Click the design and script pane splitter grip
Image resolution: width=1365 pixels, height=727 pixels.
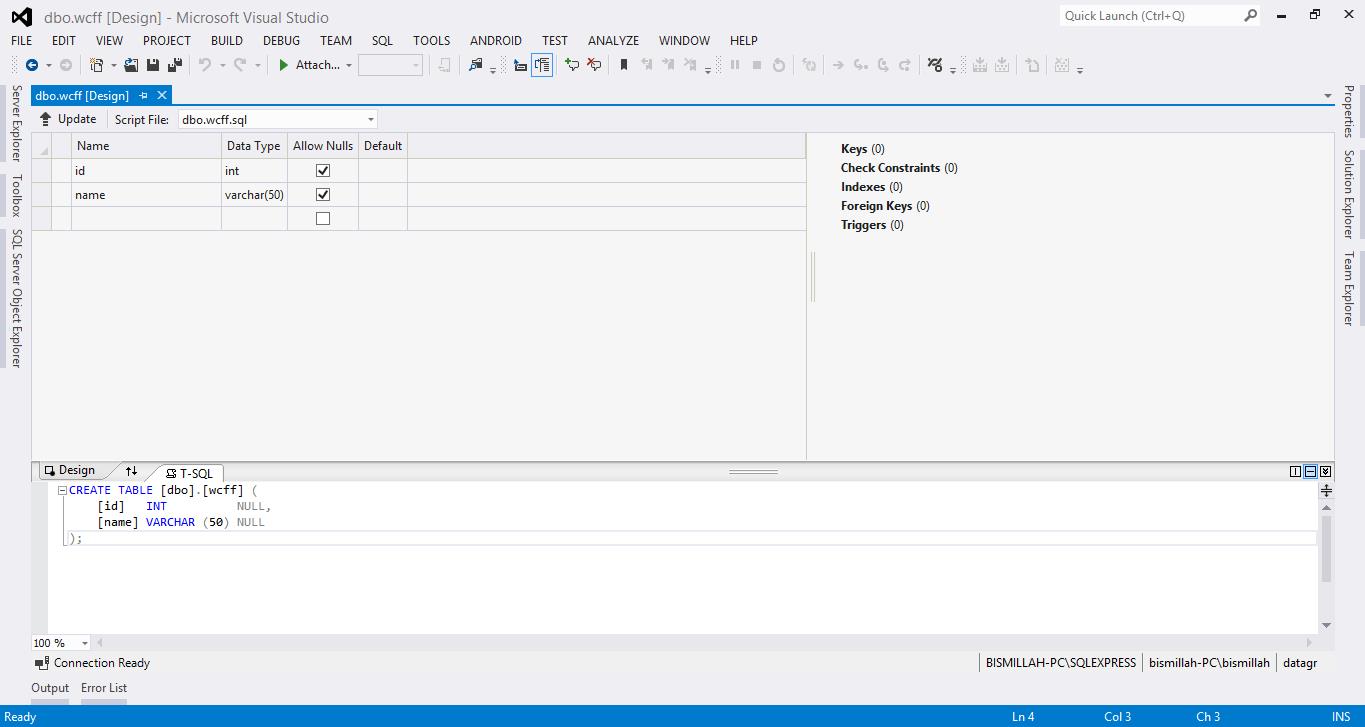click(x=753, y=471)
